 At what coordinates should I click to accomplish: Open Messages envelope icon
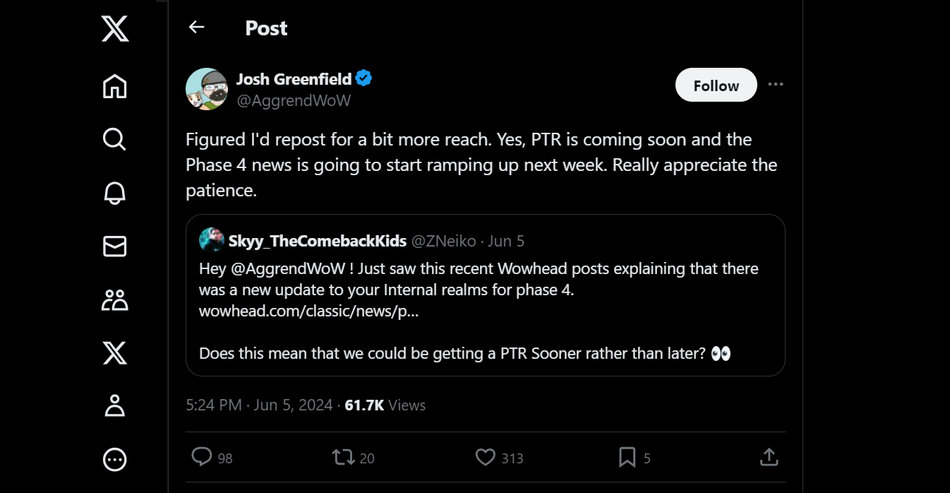[x=115, y=246]
